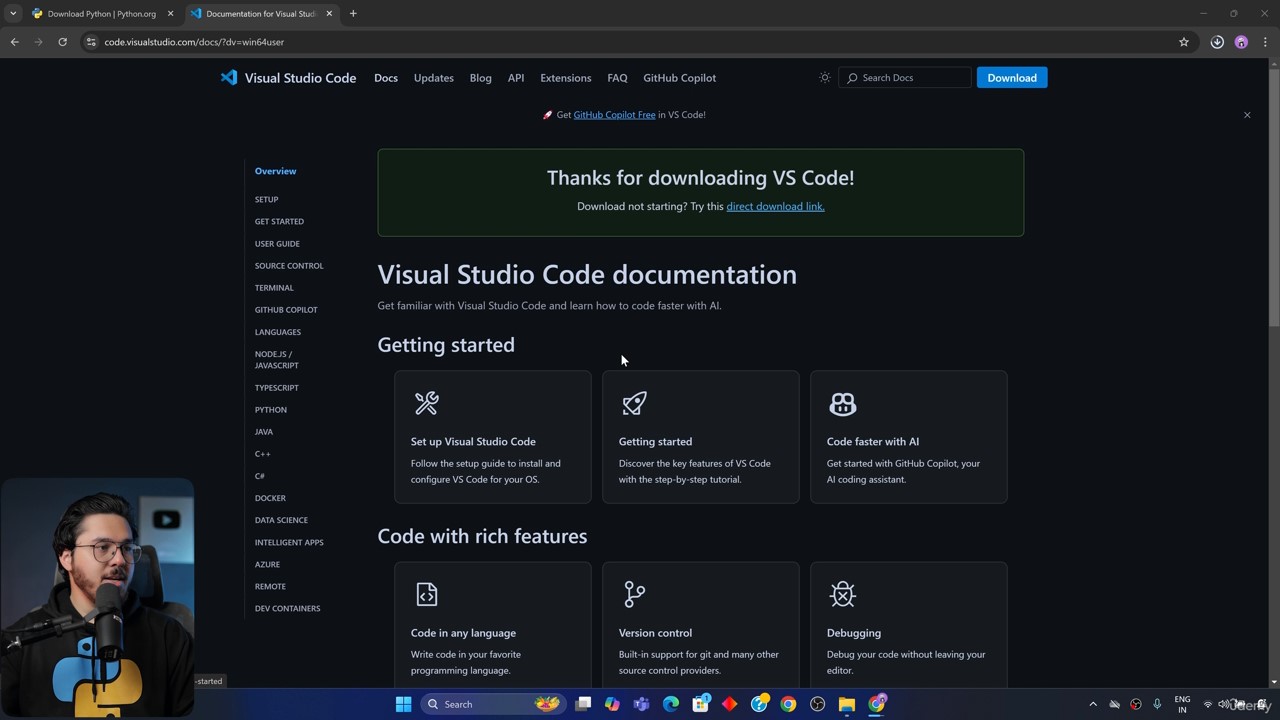This screenshot has width=1280, height=720.
Task: Open Windows Start menu
Action: tap(404, 704)
